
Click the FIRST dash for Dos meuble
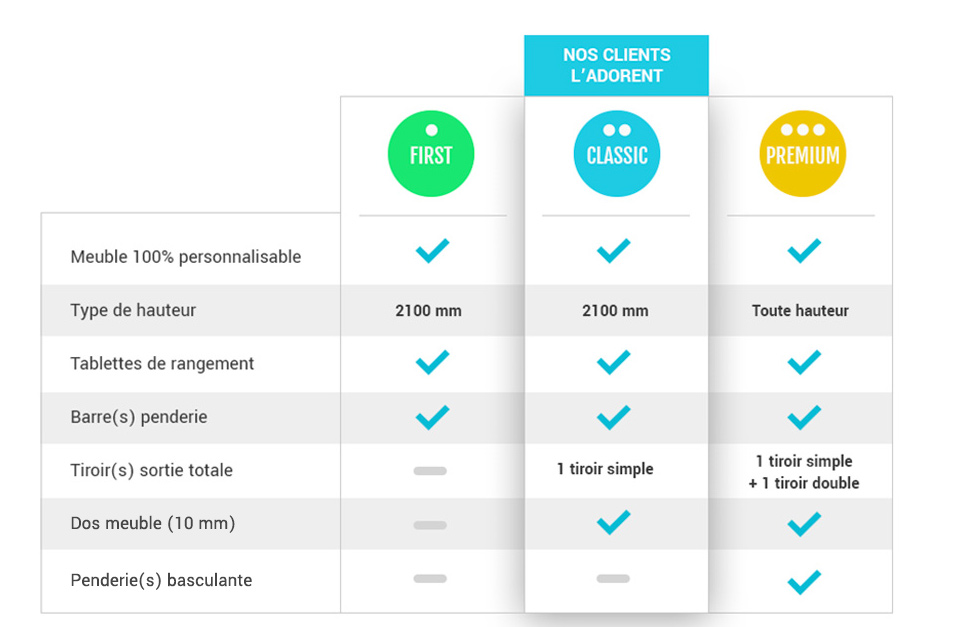(x=430, y=525)
